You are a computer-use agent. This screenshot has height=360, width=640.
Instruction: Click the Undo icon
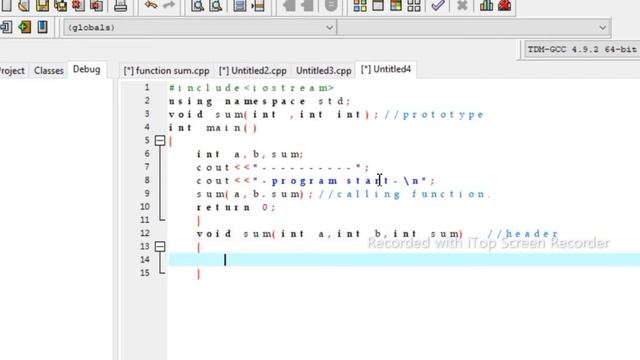pos(151,5)
